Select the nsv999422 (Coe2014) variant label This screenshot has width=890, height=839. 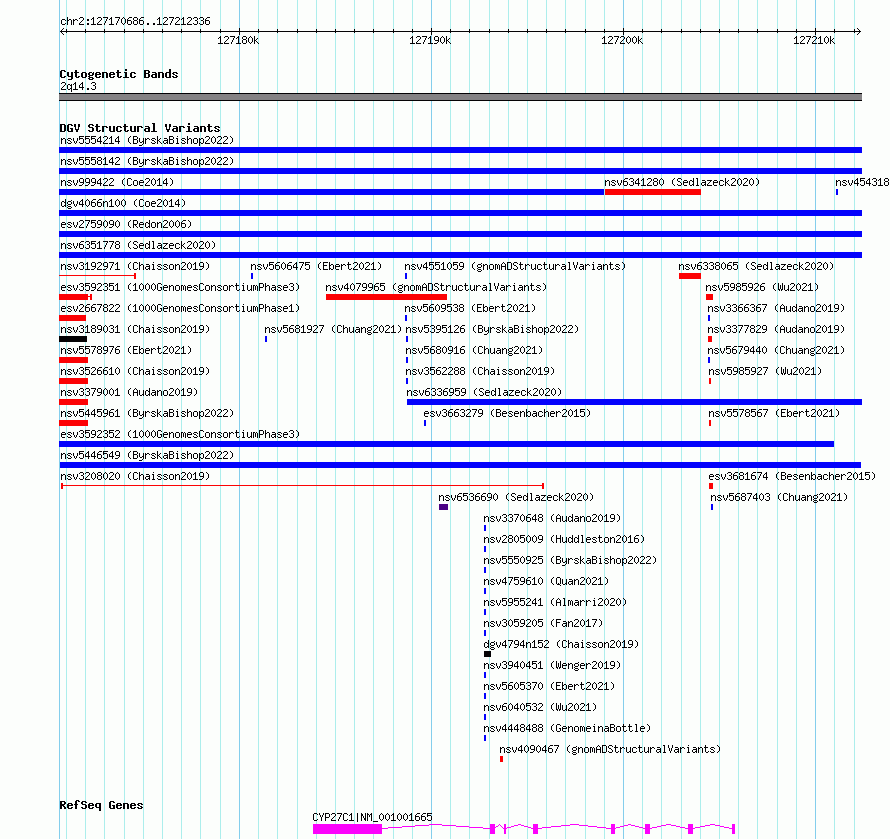tap(117, 182)
